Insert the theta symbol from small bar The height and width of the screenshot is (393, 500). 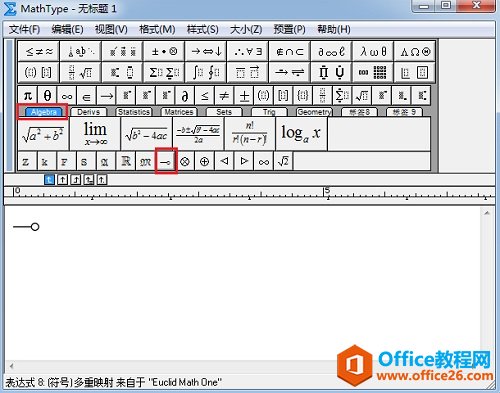(x=47, y=96)
